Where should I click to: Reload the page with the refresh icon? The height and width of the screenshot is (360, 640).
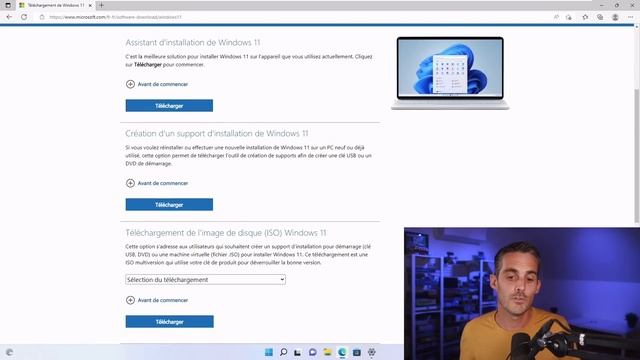[24, 17]
